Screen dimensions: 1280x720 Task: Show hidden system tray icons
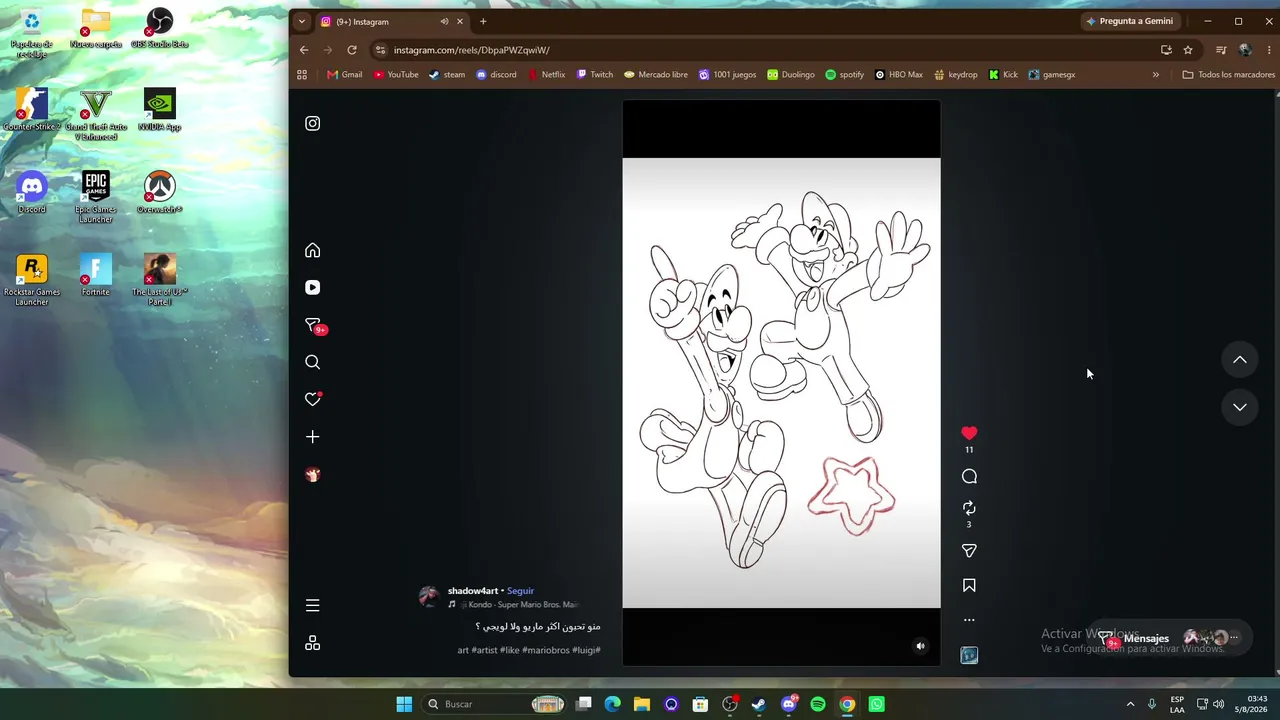tap(1131, 704)
